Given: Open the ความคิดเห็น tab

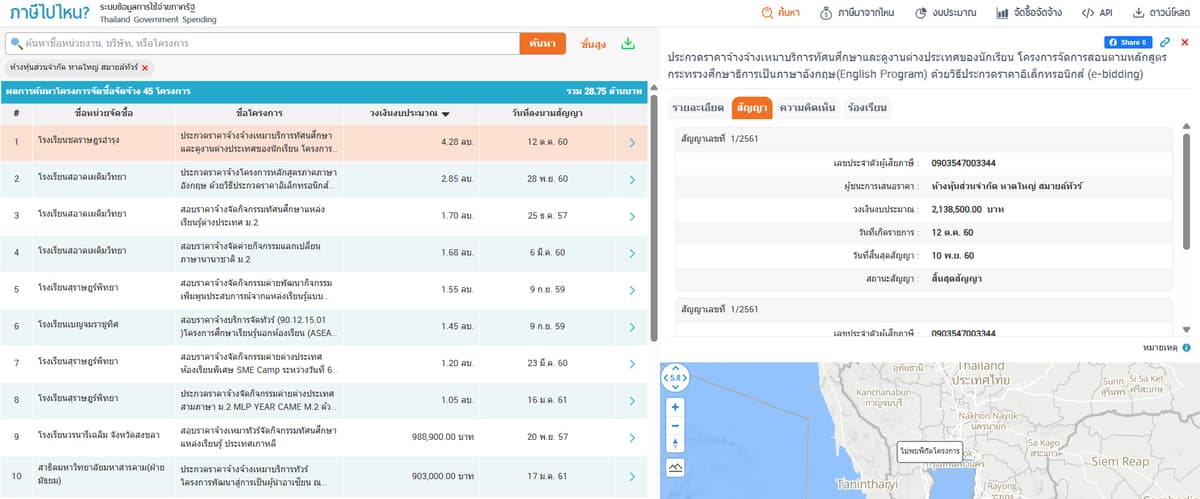Looking at the screenshot, I should (x=806, y=107).
